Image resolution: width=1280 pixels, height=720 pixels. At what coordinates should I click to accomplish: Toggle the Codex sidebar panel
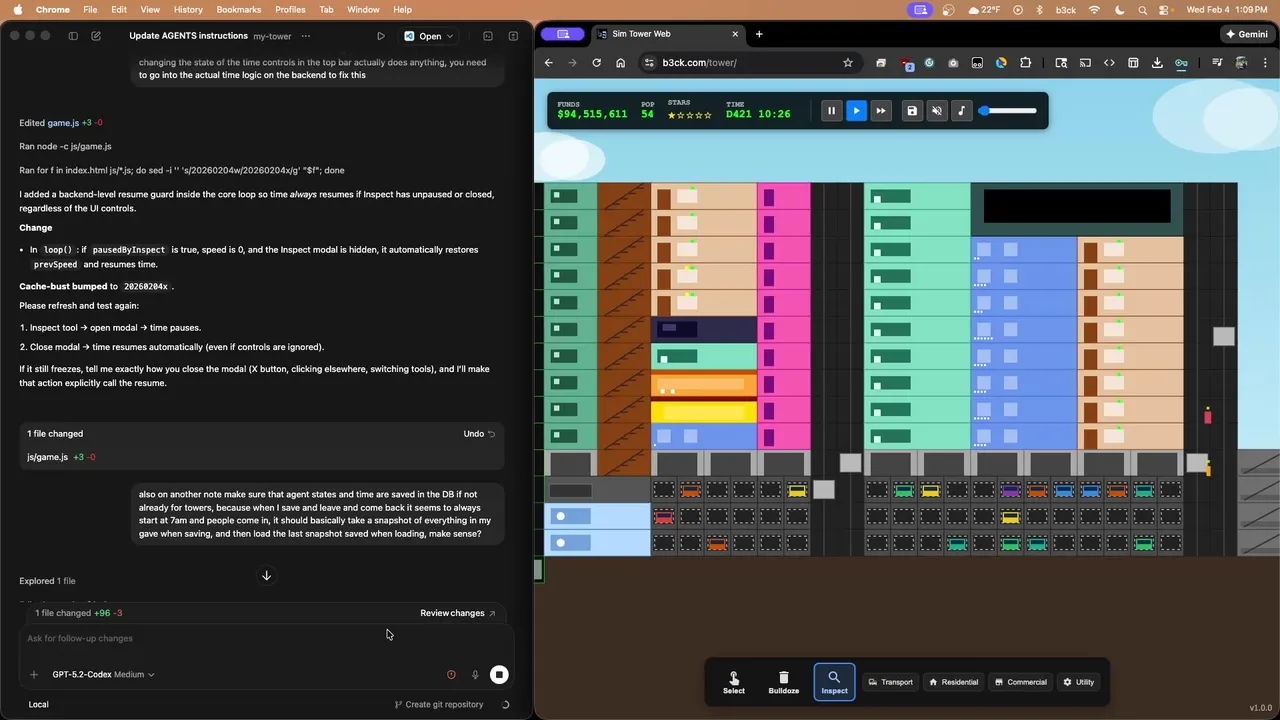pyautogui.click(x=73, y=36)
